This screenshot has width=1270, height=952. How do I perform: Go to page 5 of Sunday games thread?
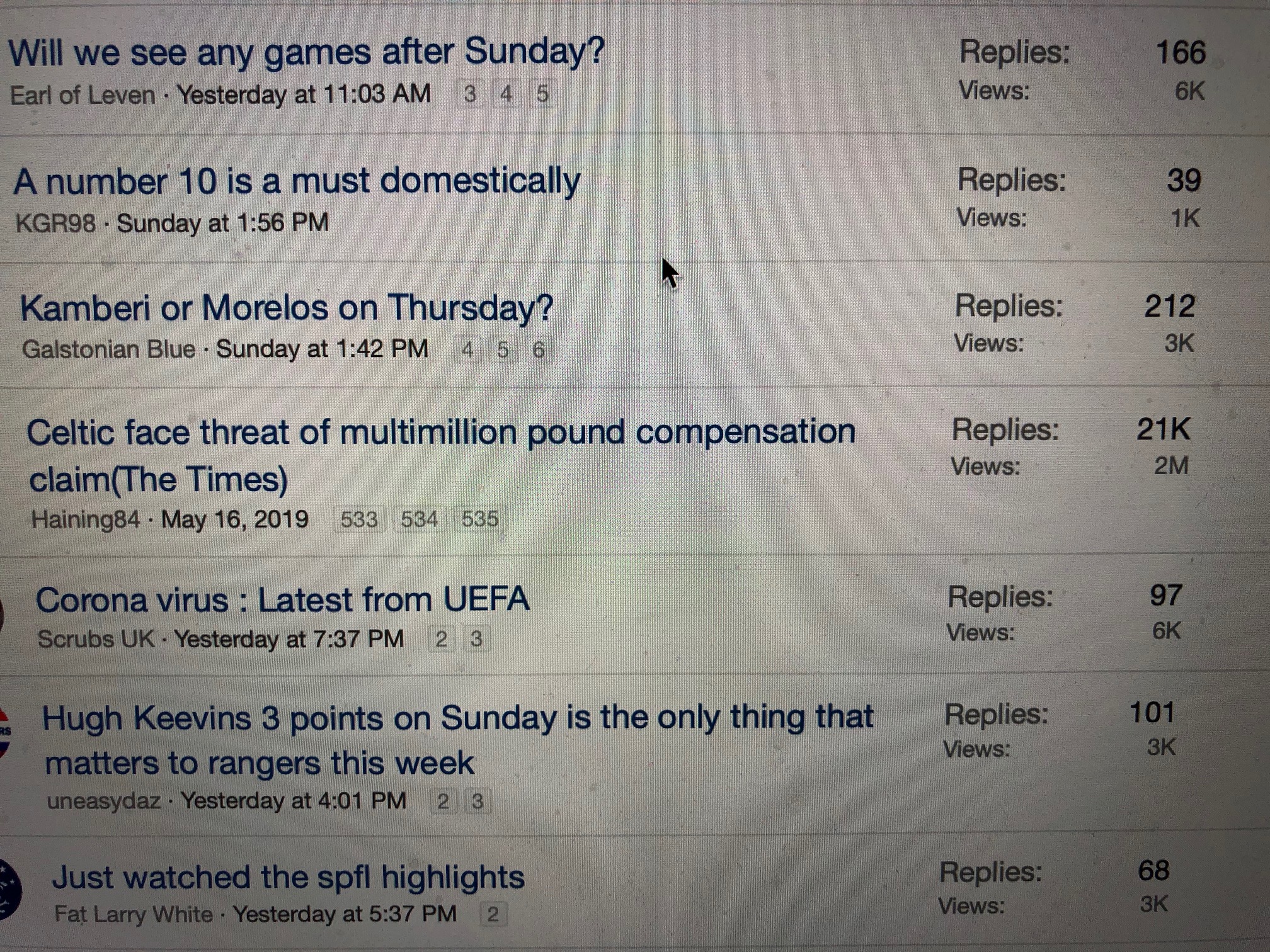[542, 94]
